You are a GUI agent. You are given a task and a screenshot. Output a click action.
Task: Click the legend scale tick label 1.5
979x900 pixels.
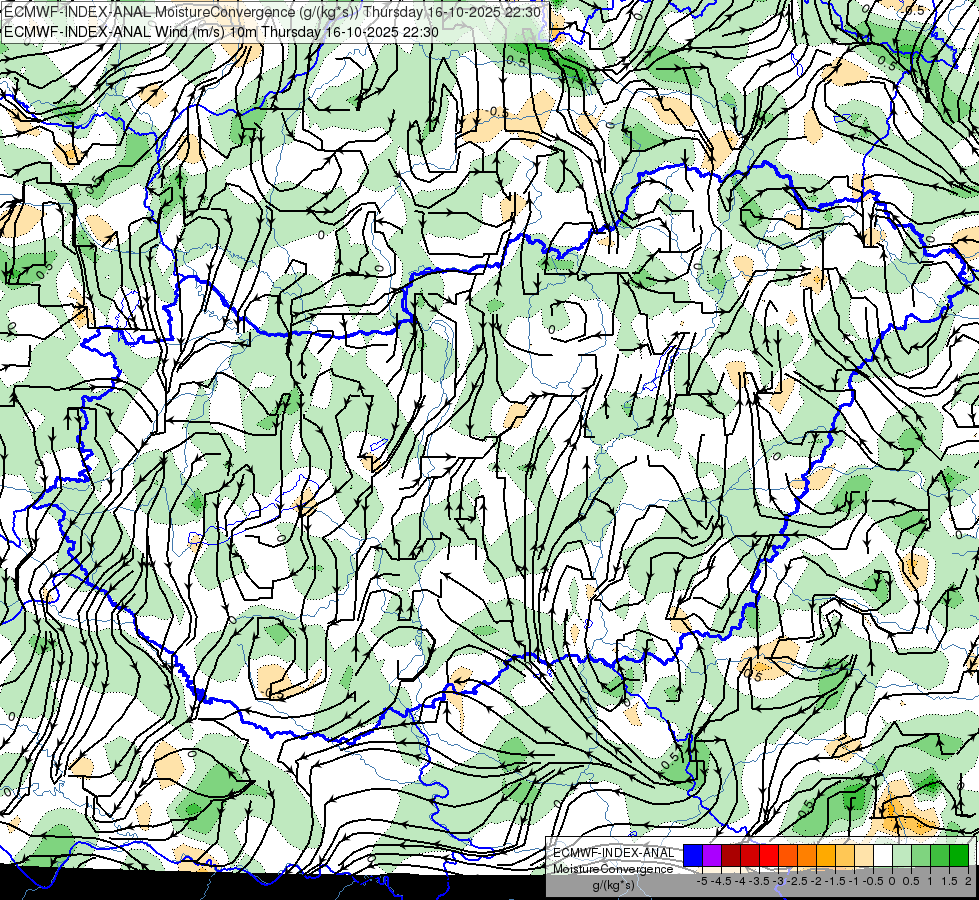948,881
